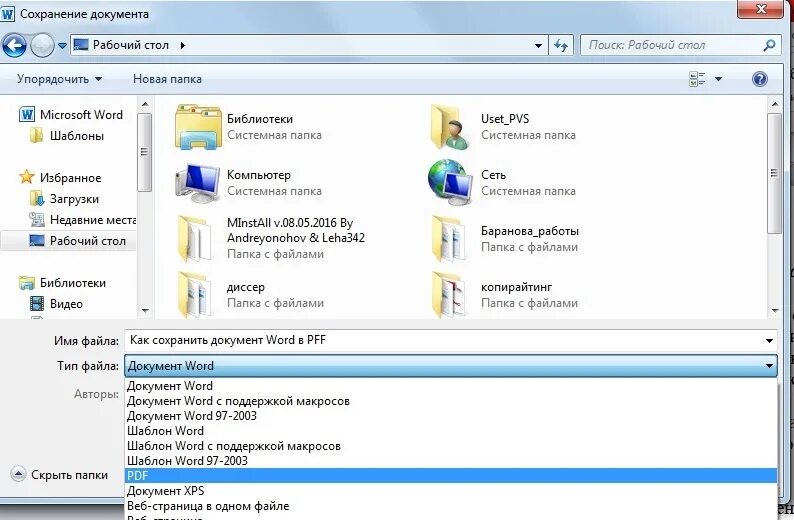Click file list scroll down arrow
This screenshot has height=520, width=794.
[775, 310]
